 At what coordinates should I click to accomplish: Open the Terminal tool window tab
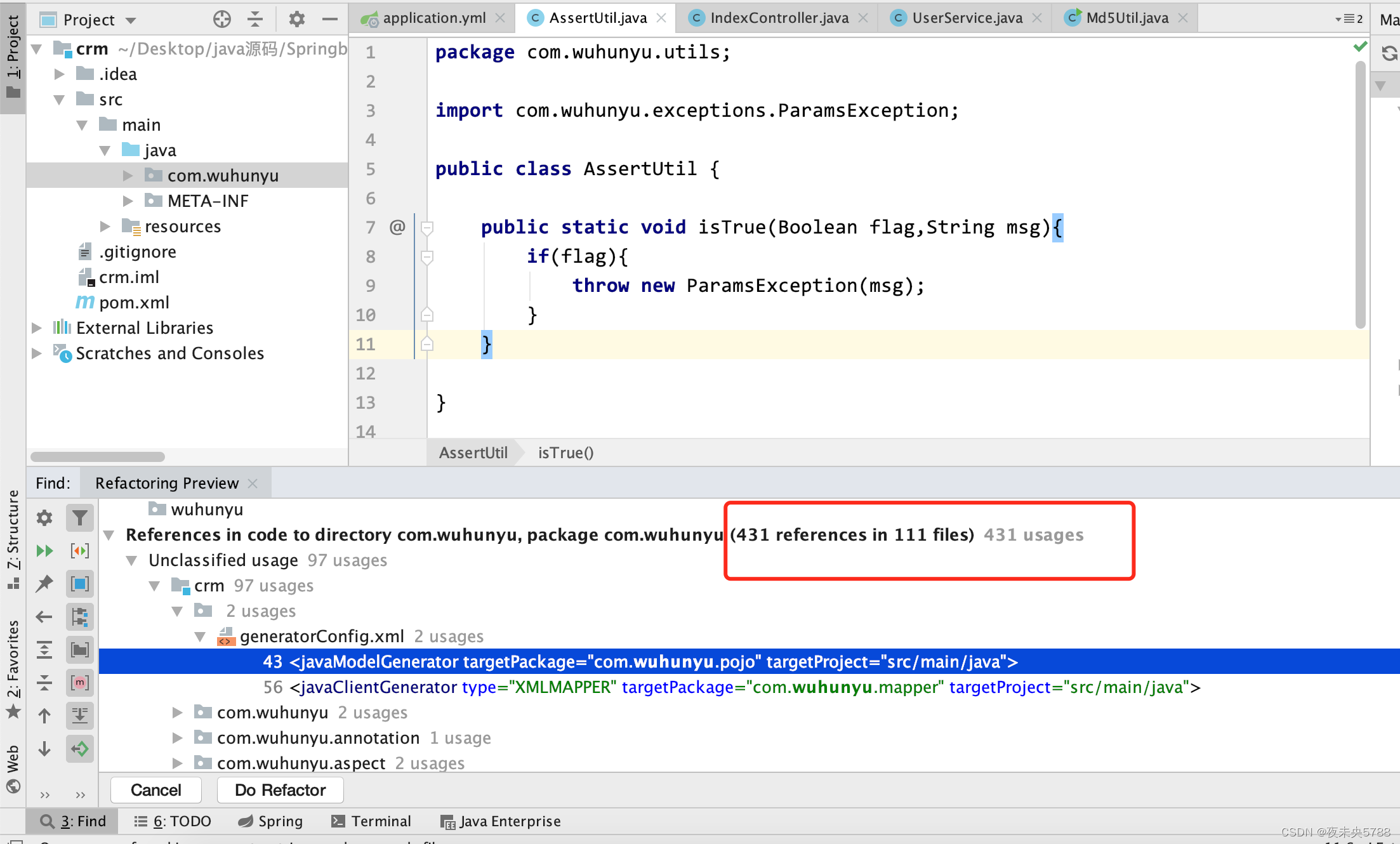[371, 821]
